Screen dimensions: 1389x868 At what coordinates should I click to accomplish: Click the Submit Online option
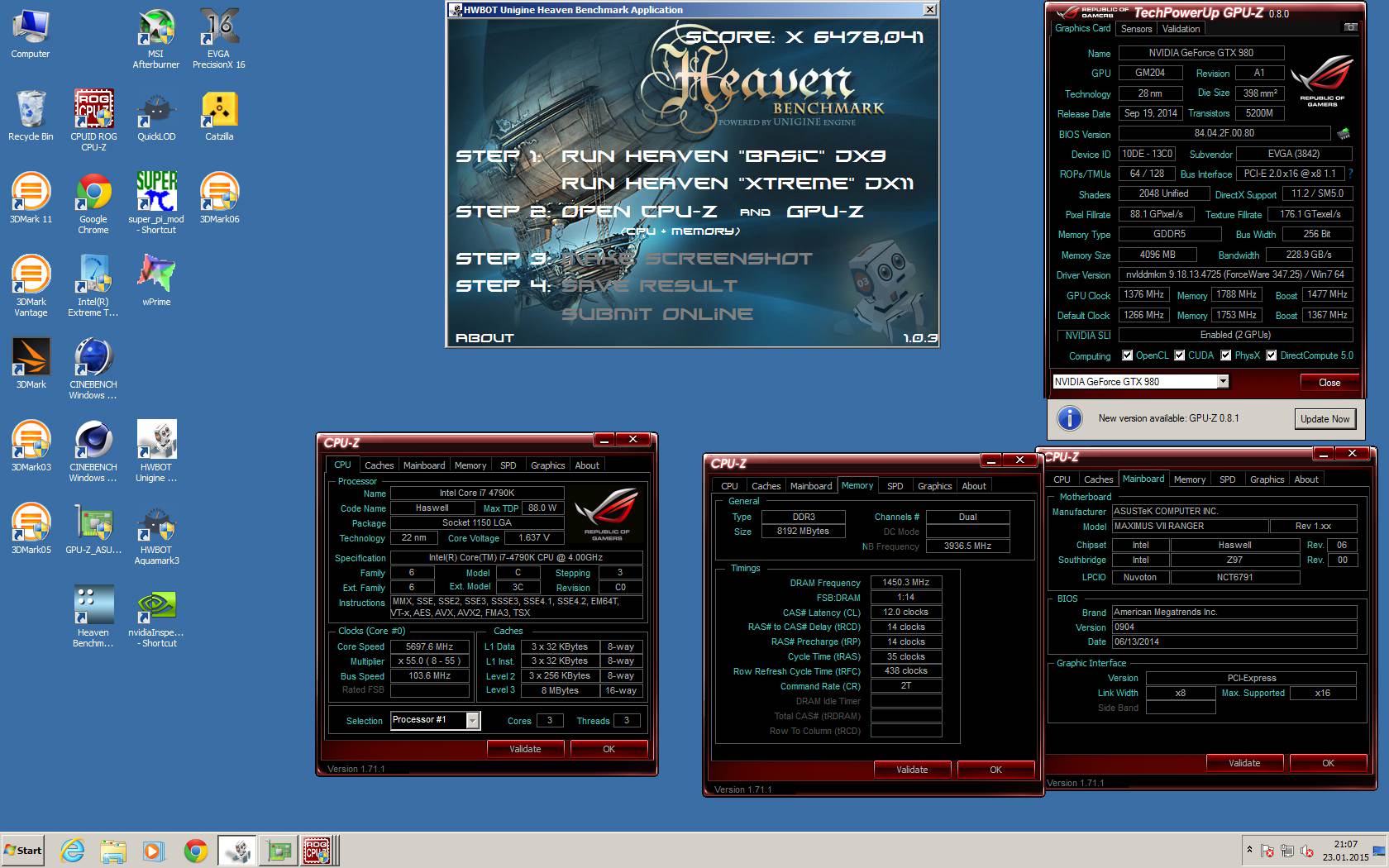(657, 314)
